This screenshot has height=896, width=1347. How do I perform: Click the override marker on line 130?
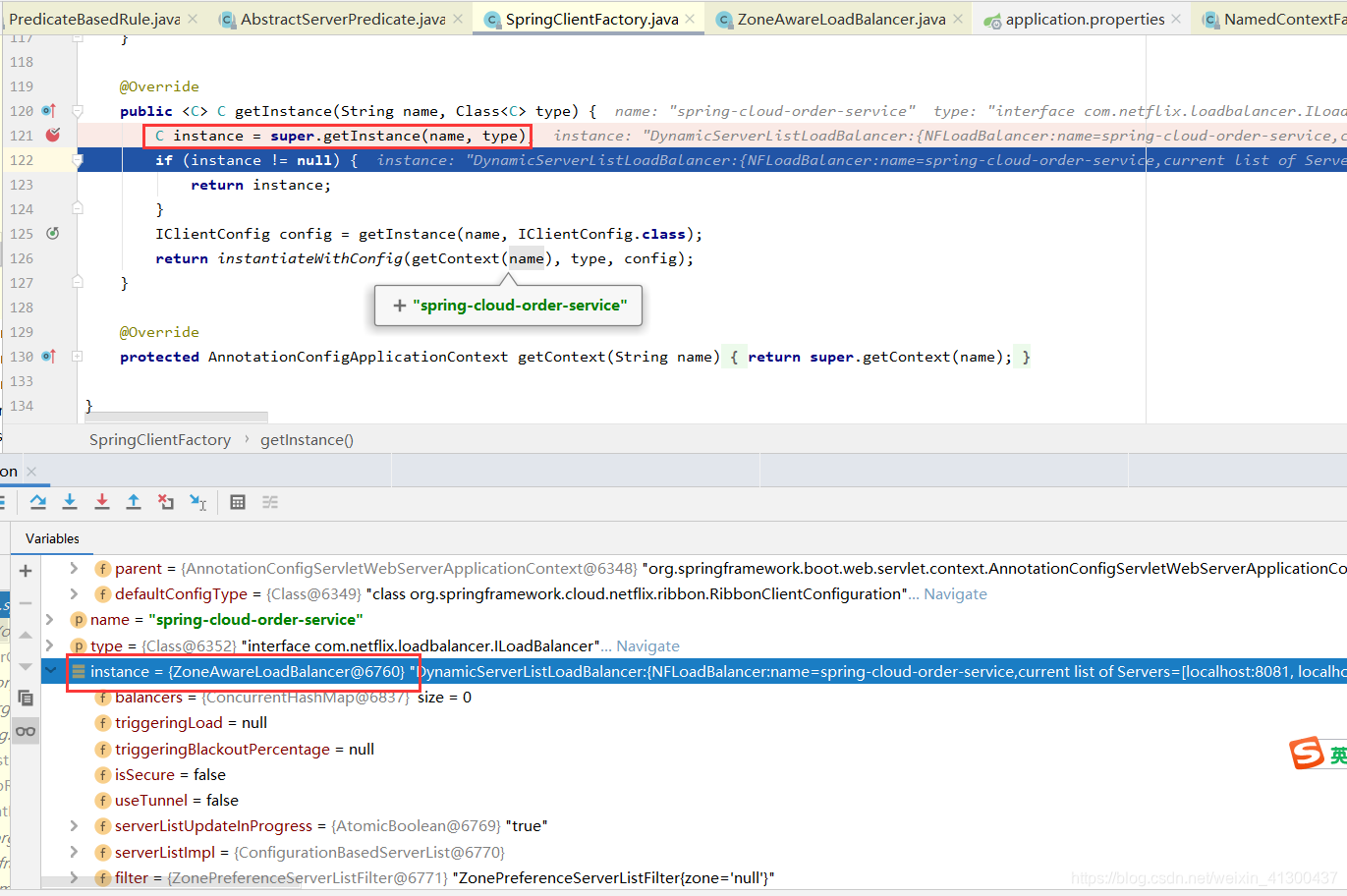click(x=48, y=357)
